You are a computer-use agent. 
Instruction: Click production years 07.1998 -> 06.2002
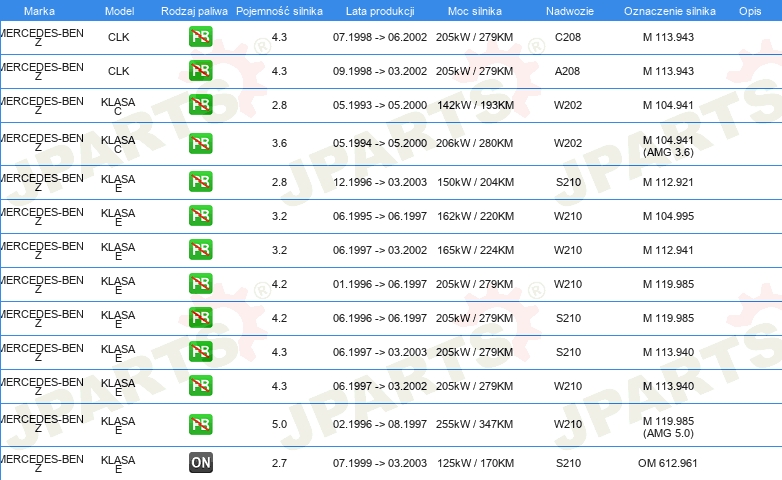380,37
